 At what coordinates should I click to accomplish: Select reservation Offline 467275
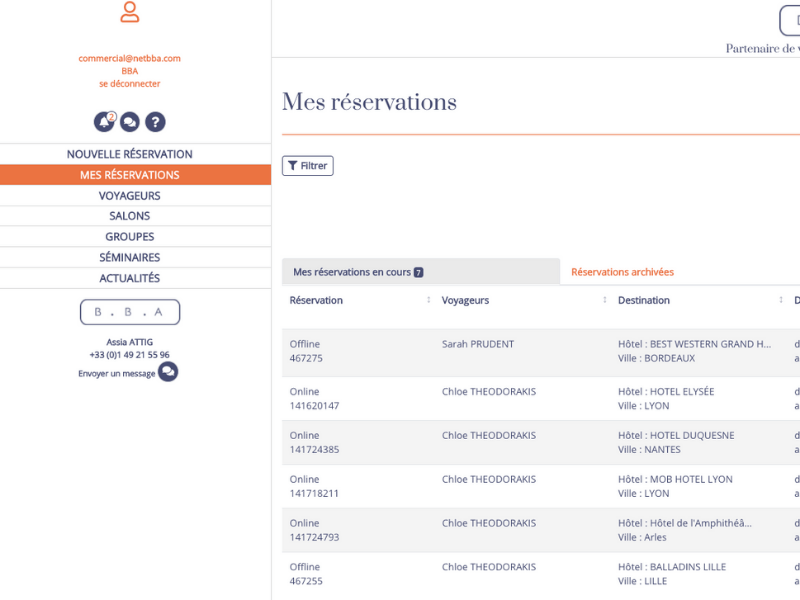(306, 351)
